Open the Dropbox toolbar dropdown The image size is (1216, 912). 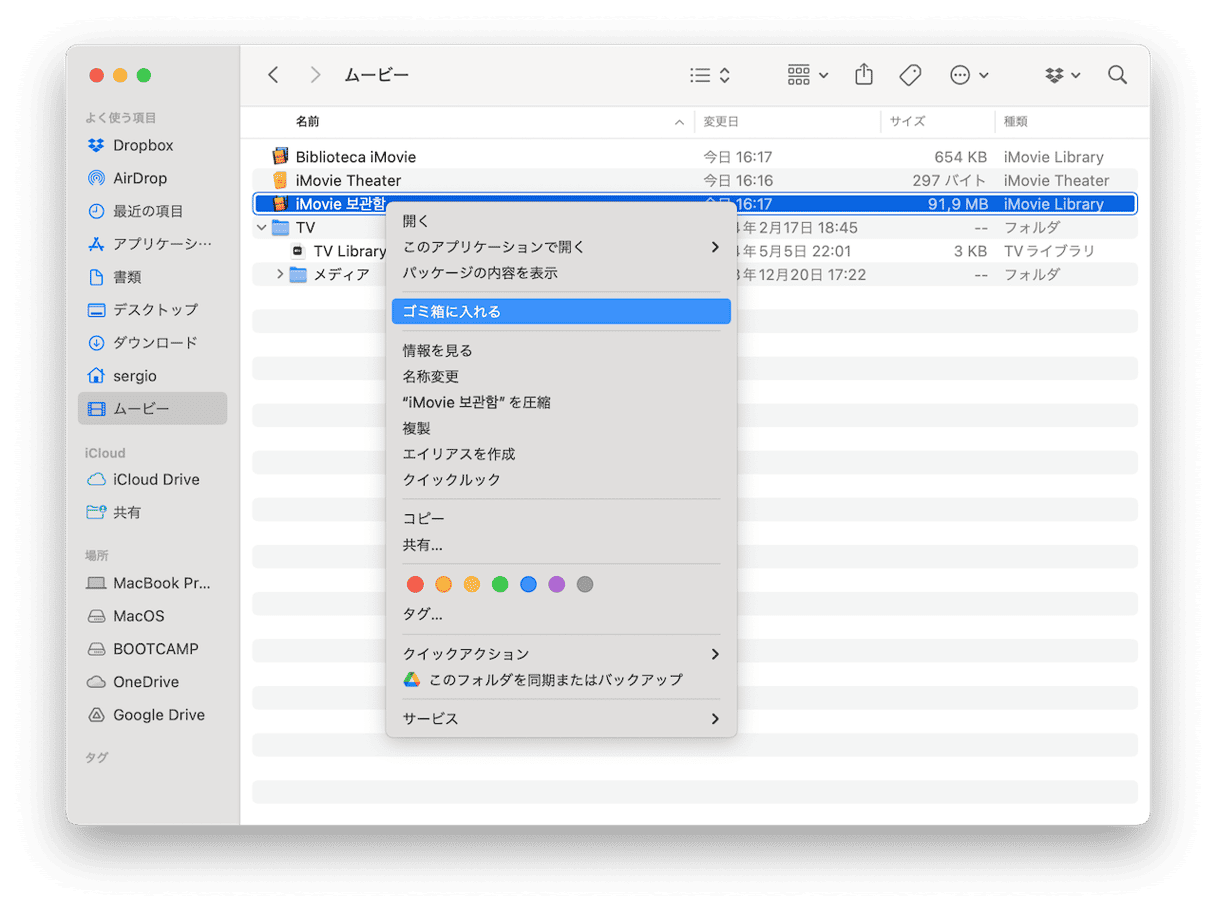(1062, 75)
